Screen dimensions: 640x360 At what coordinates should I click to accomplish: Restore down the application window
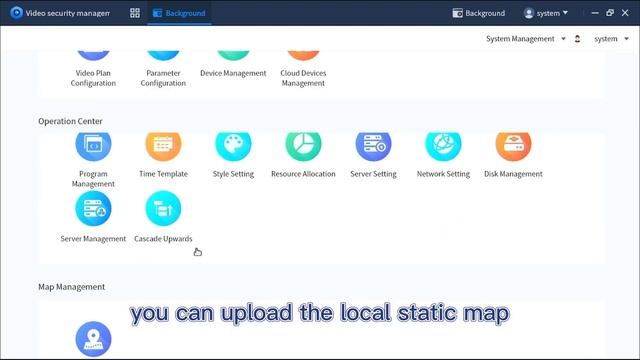pyautogui.click(x=610, y=13)
